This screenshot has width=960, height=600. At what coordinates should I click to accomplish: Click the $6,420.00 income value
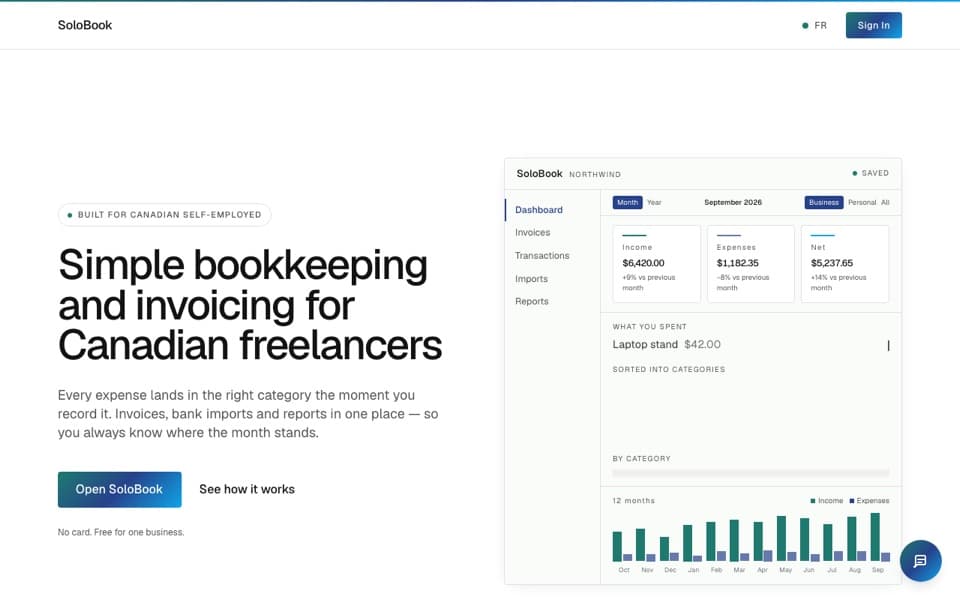click(x=643, y=263)
